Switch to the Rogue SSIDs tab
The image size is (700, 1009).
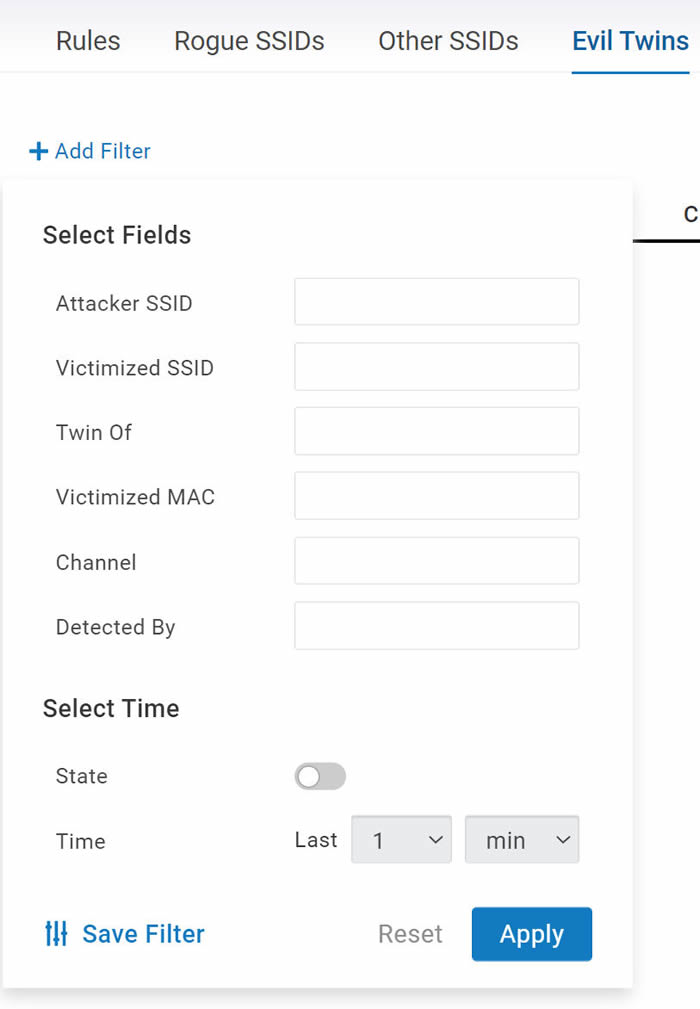(249, 41)
